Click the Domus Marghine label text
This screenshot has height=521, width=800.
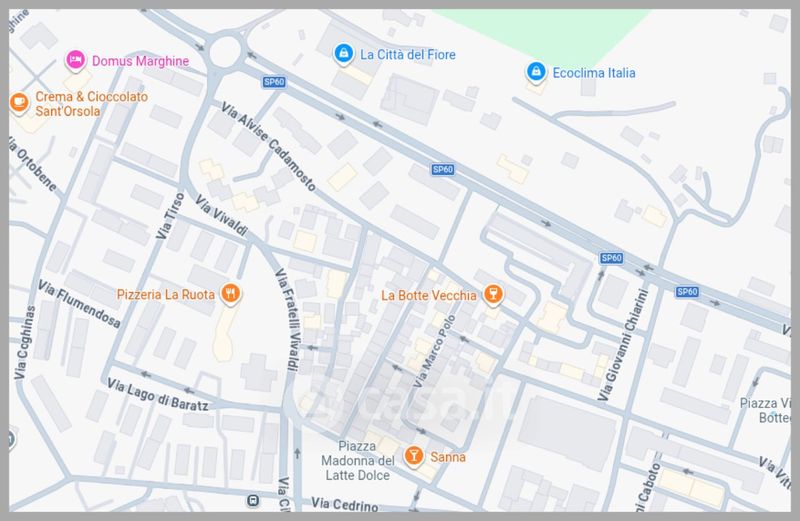pyautogui.click(x=140, y=61)
